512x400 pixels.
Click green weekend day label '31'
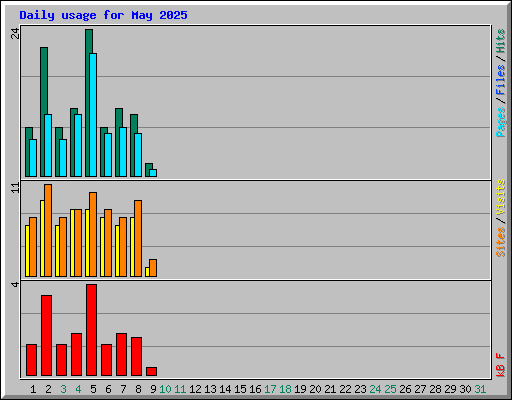(x=480, y=389)
